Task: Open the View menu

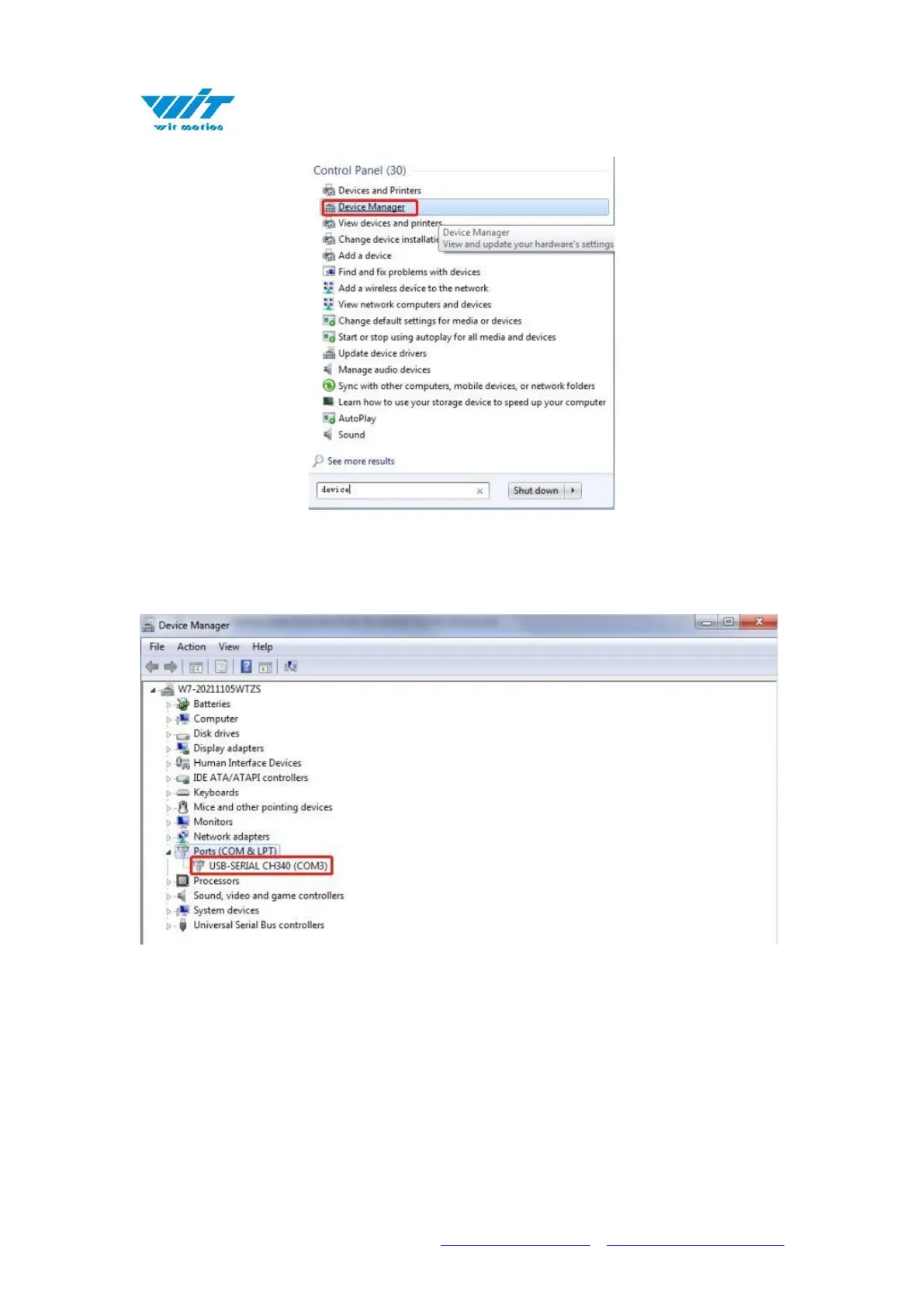Action: pyautogui.click(x=229, y=647)
